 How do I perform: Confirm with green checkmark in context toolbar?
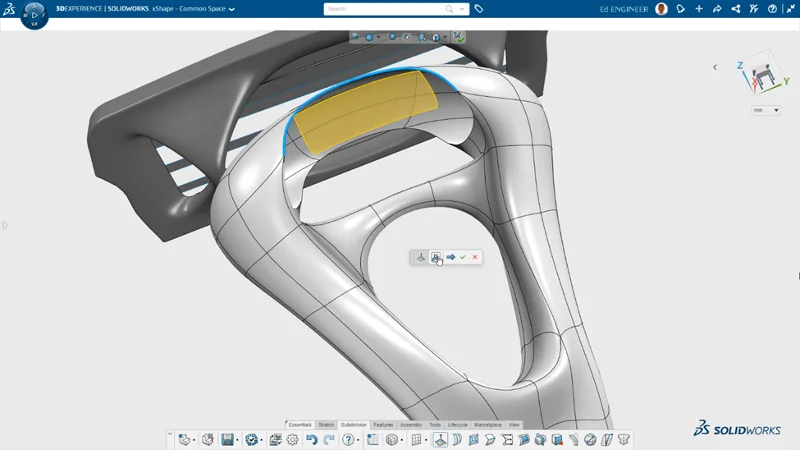coord(463,257)
